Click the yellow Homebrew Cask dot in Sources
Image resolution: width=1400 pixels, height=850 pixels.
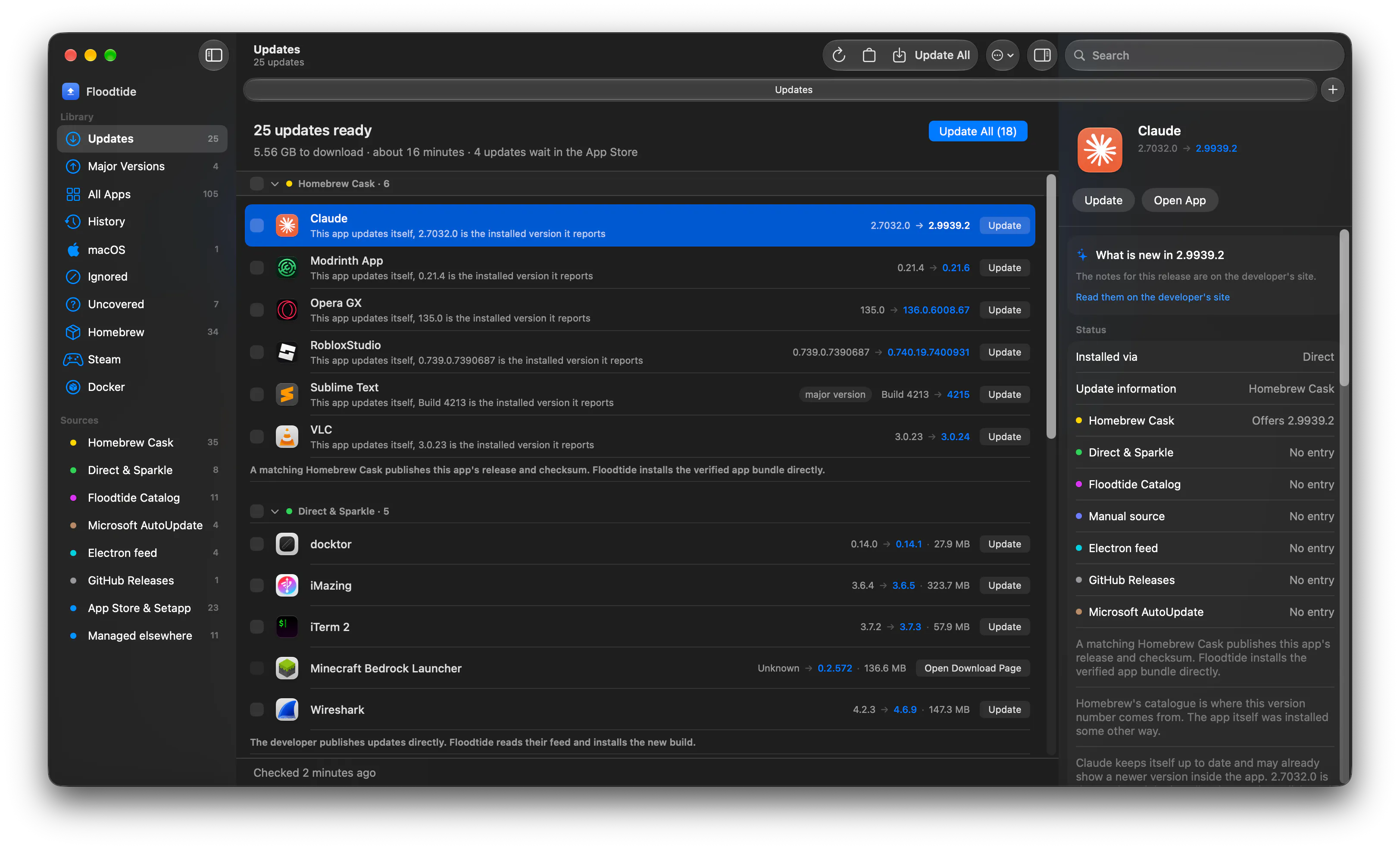(x=73, y=443)
